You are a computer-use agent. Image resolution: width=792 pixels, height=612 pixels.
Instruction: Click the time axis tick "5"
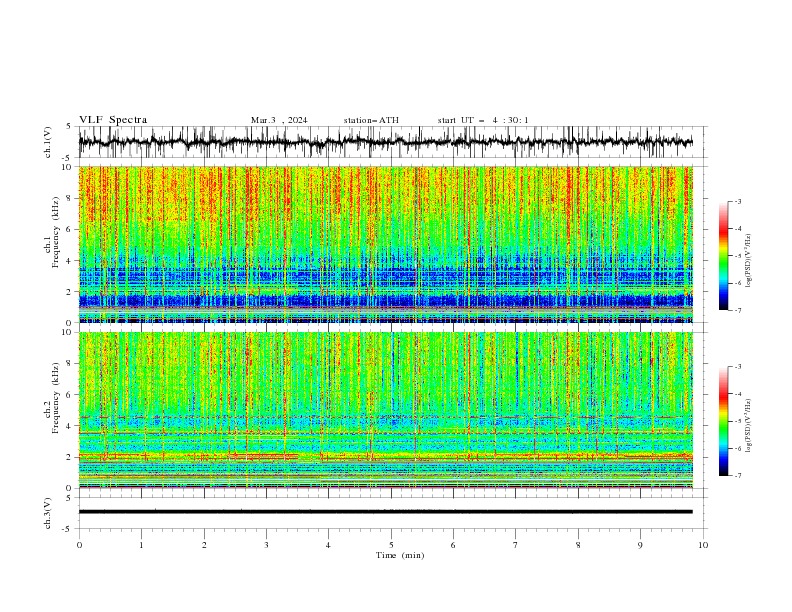(x=391, y=545)
